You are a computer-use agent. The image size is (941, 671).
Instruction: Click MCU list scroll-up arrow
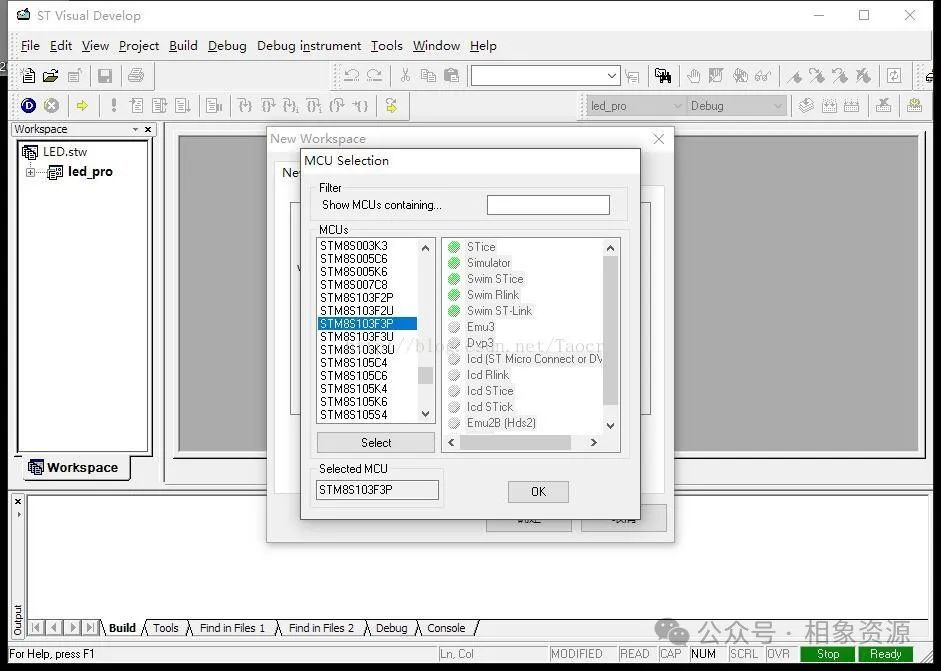(x=425, y=248)
